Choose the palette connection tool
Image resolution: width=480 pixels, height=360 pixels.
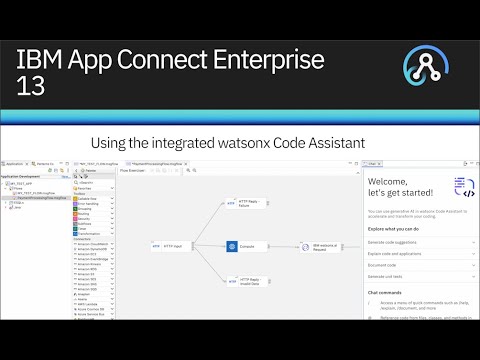coord(81,176)
